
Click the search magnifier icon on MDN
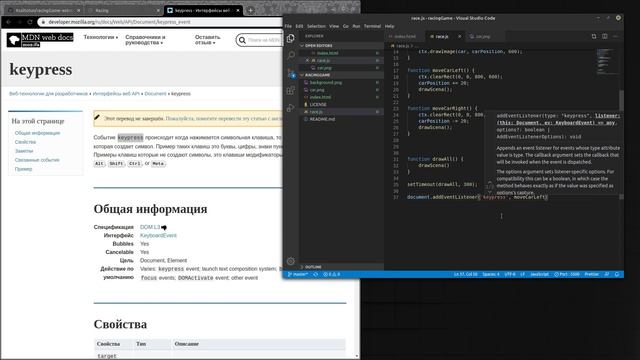coord(242,40)
